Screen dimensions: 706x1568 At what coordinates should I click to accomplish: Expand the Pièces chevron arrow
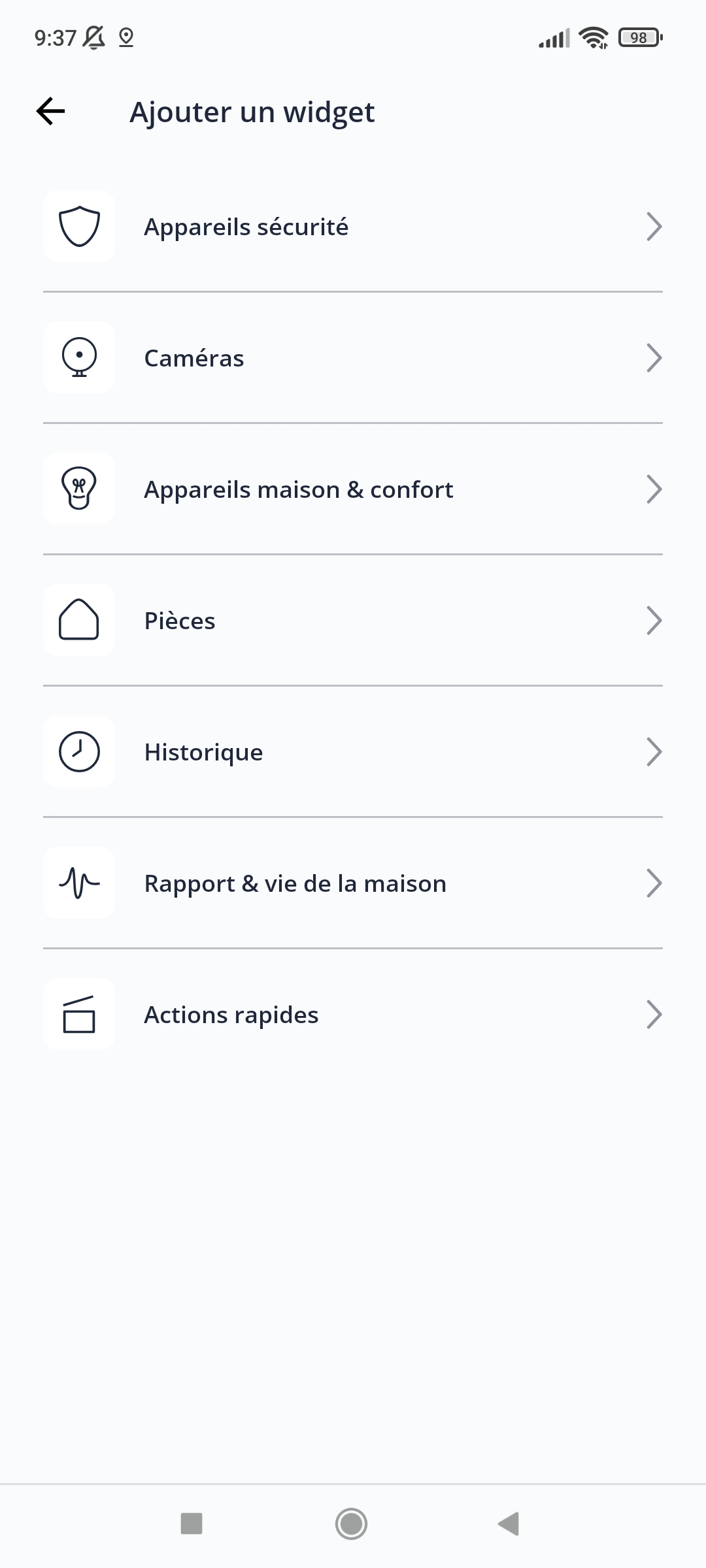654,621
